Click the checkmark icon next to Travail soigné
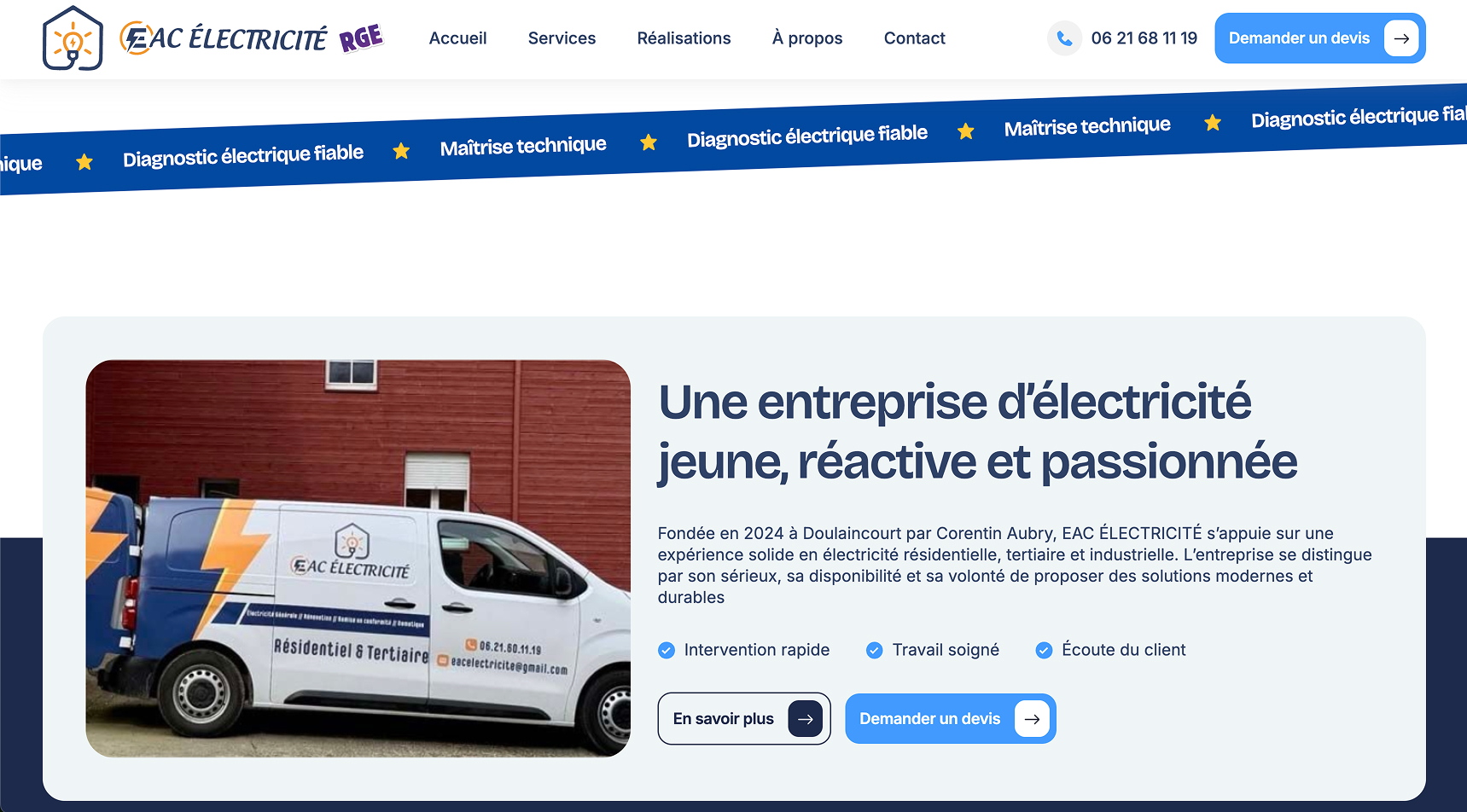Image resolution: width=1467 pixels, height=812 pixels. (x=874, y=651)
